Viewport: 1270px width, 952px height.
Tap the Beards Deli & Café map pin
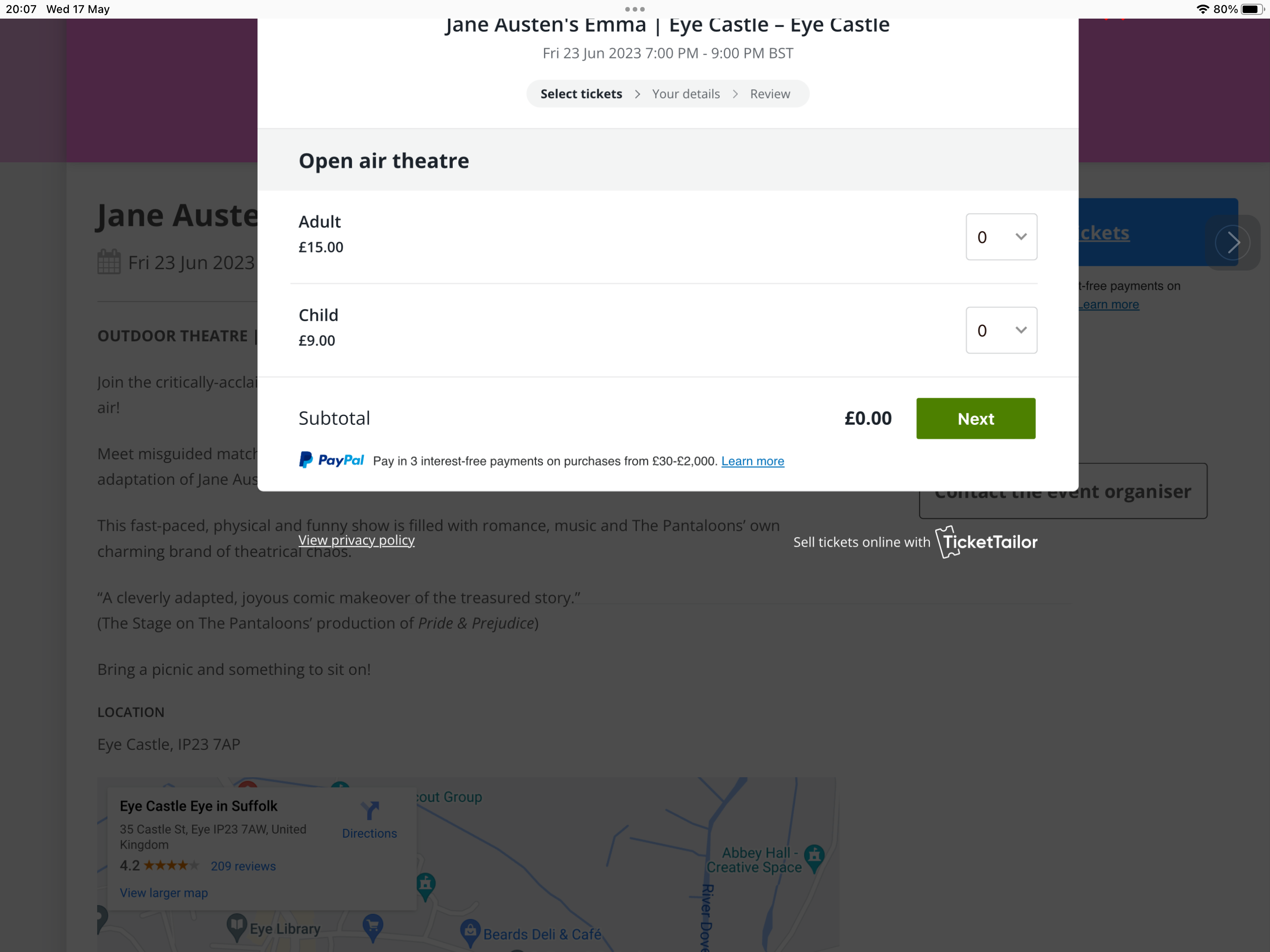pyautogui.click(x=470, y=932)
